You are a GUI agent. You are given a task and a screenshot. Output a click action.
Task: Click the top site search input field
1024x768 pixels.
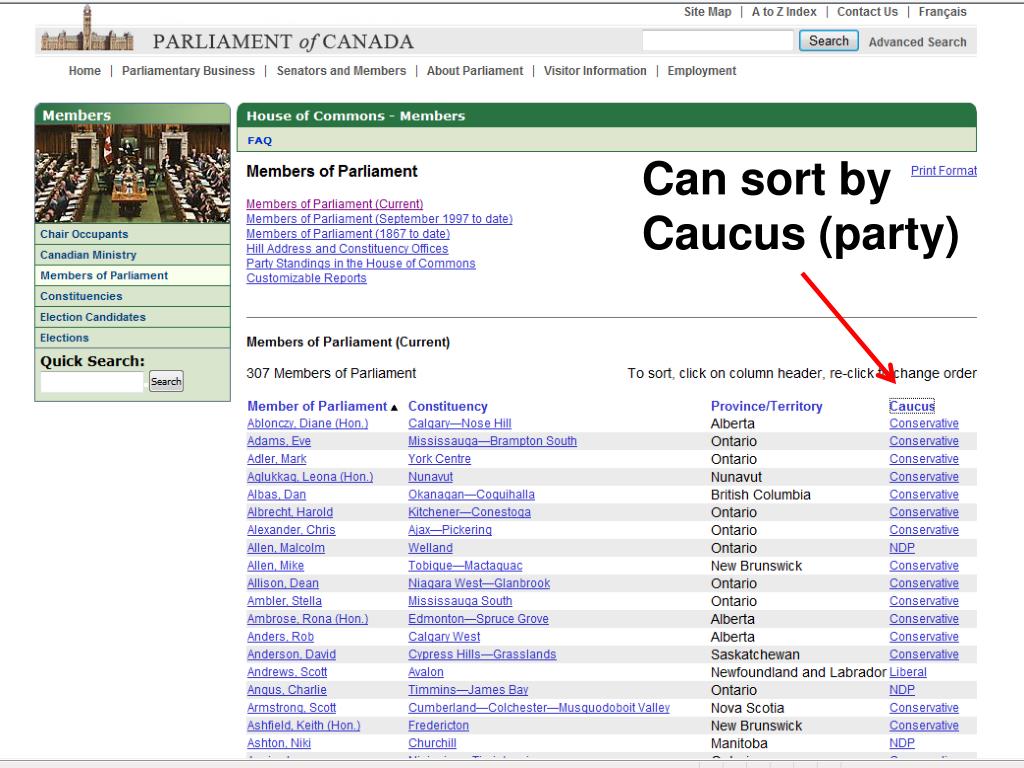(718, 40)
